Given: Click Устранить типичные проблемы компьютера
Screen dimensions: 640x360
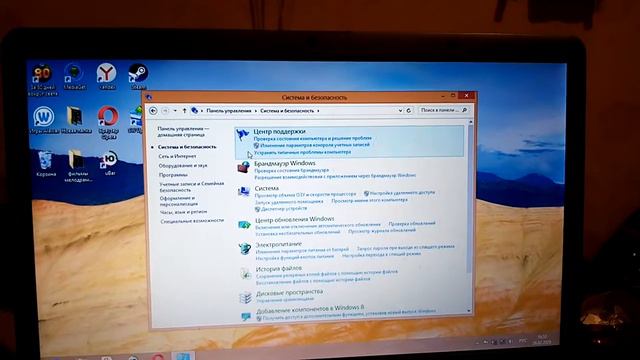Looking at the screenshot, I should (x=302, y=152).
